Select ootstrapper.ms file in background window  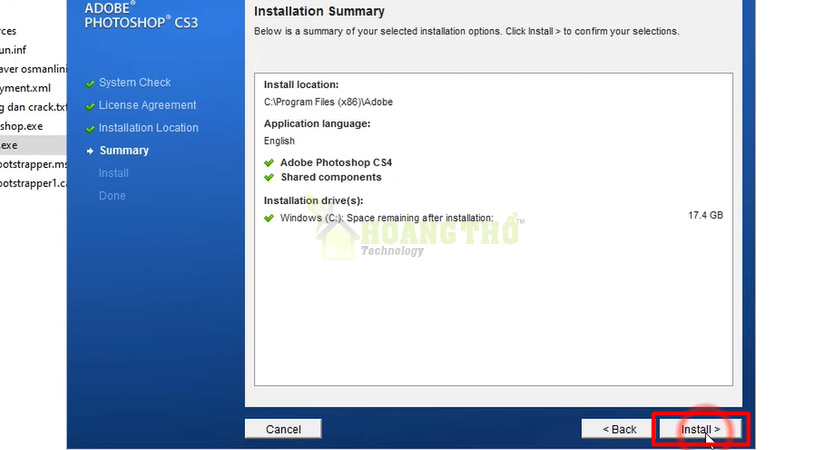pos(33,164)
